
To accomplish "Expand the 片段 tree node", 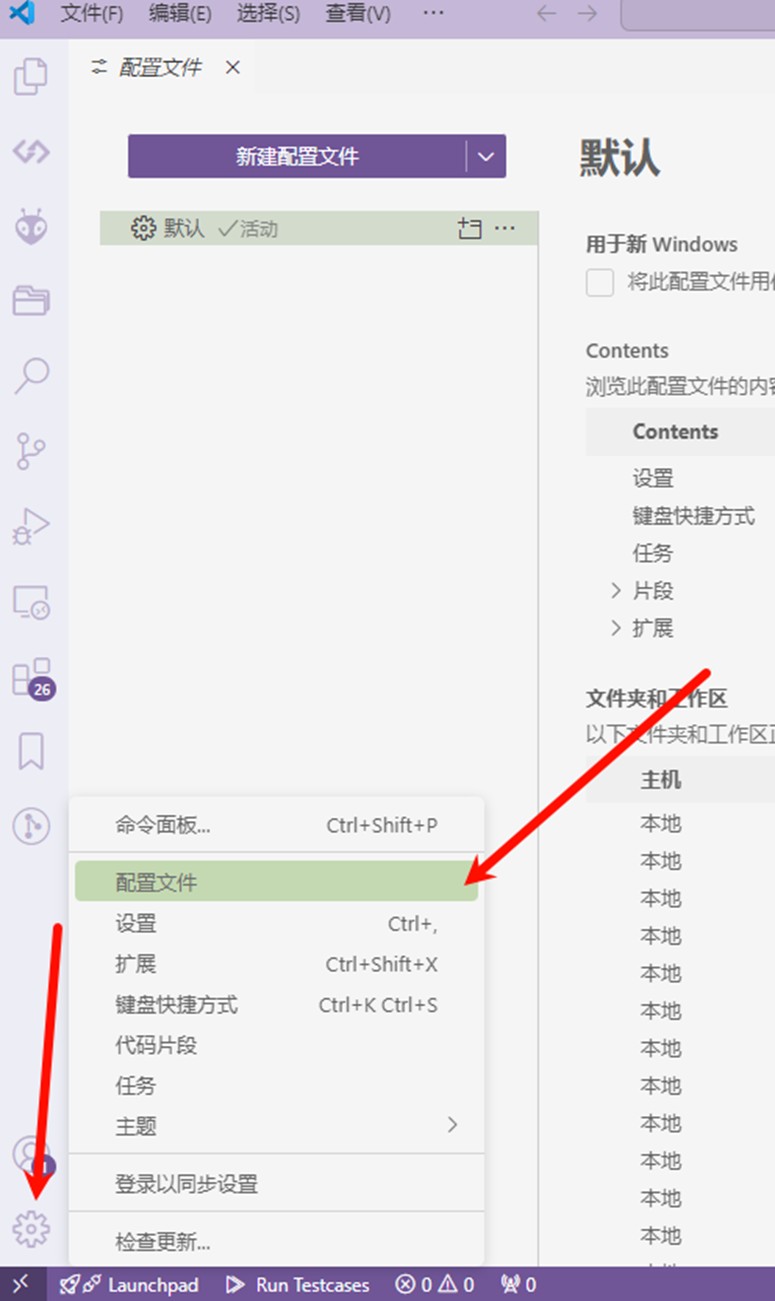I will coord(616,591).
